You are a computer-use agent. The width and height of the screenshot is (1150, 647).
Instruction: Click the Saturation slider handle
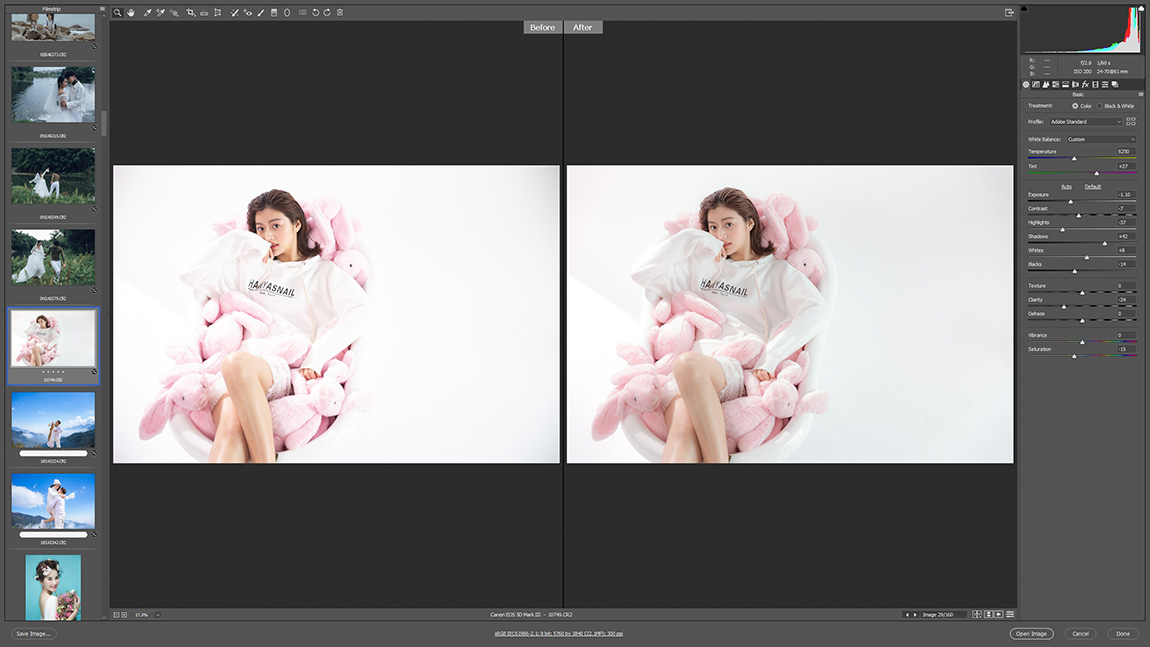coord(1074,357)
